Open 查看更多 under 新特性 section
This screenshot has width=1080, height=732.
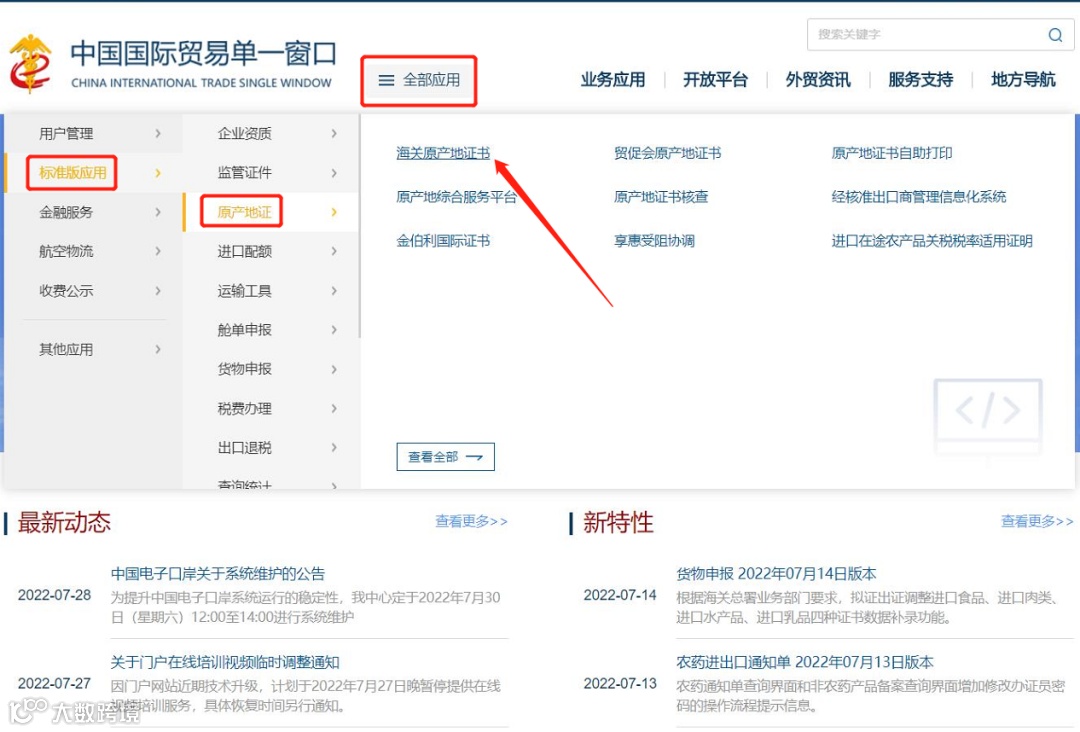point(1035,521)
